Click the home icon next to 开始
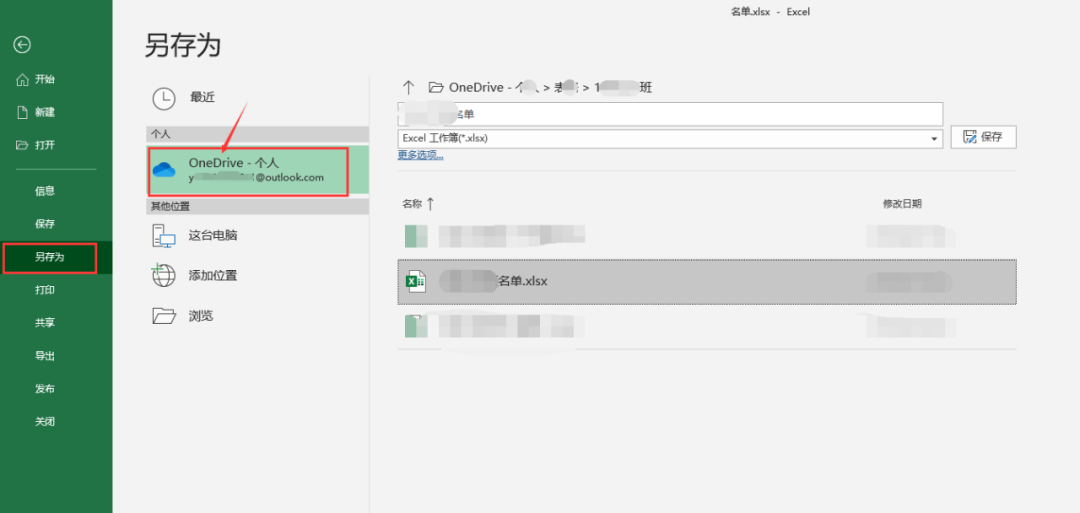The image size is (1080, 513). pos(22,79)
